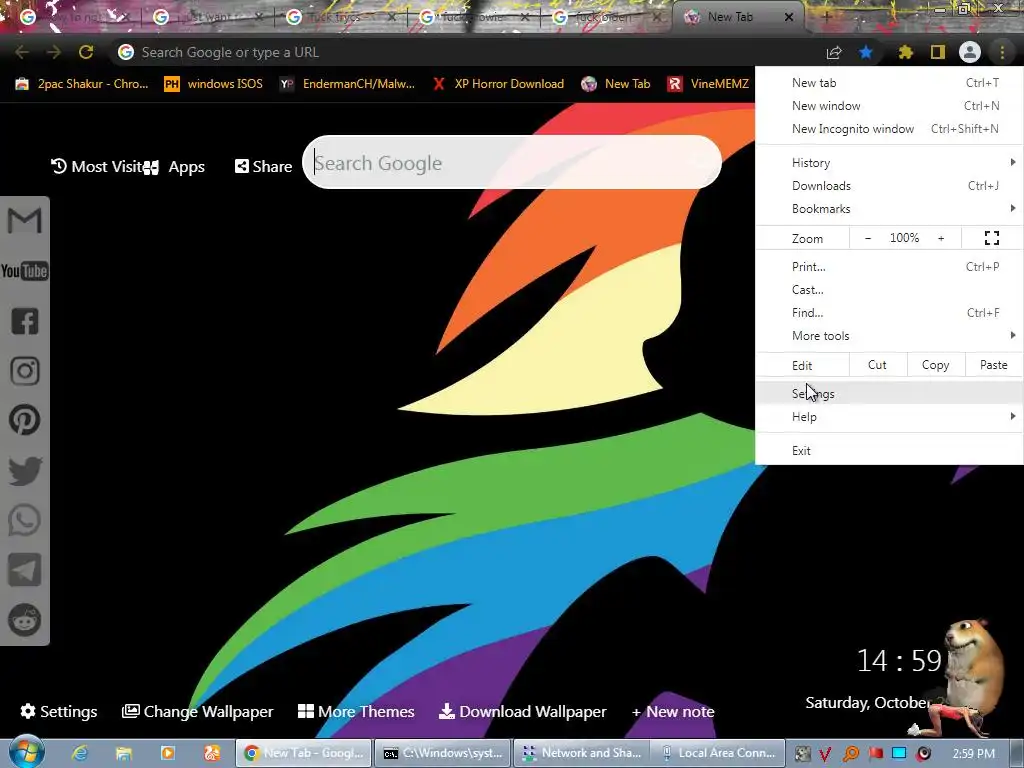
Task: Decrease zoom with the minus button
Action: [868, 238]
